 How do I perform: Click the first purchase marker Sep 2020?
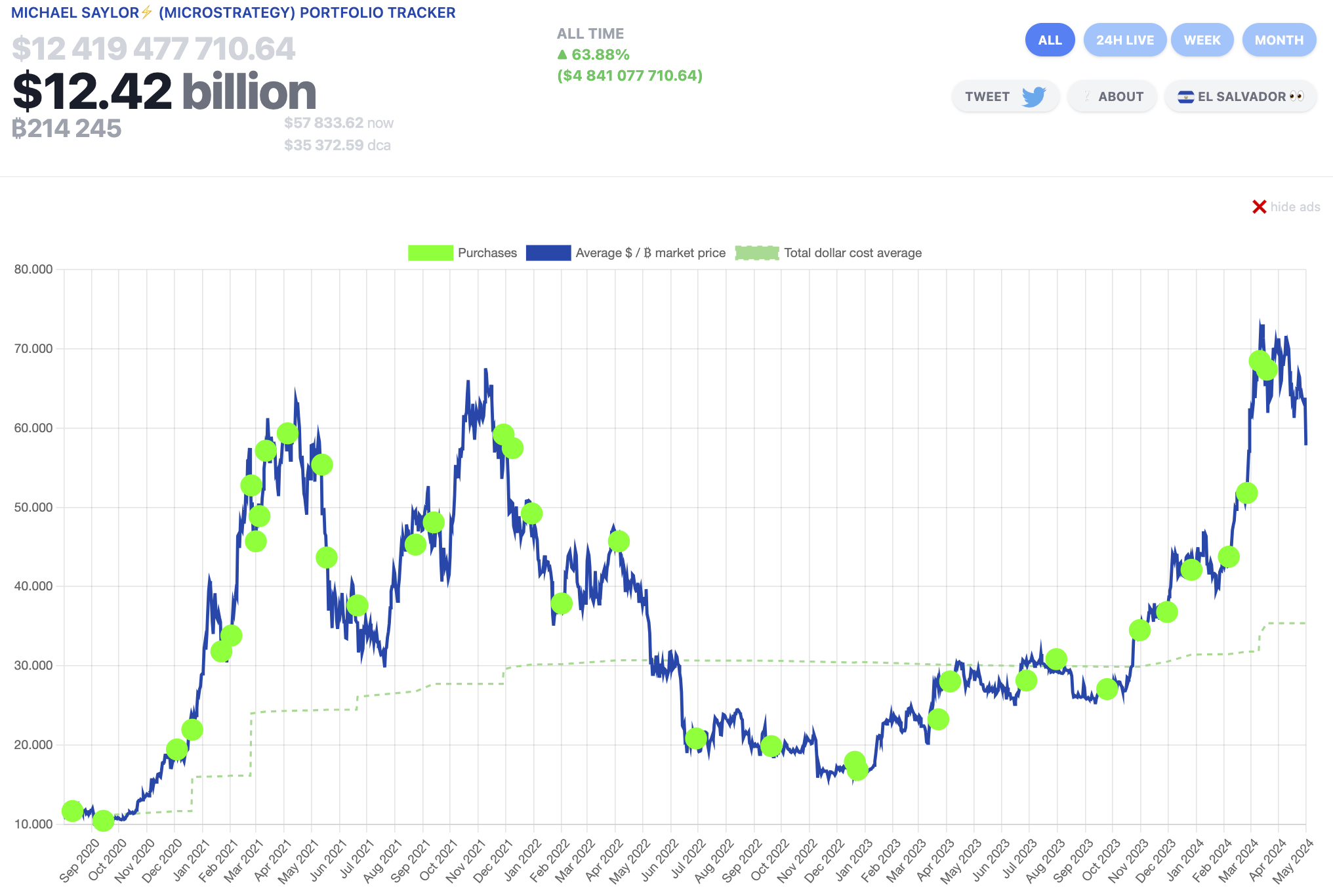coord(72,811)
